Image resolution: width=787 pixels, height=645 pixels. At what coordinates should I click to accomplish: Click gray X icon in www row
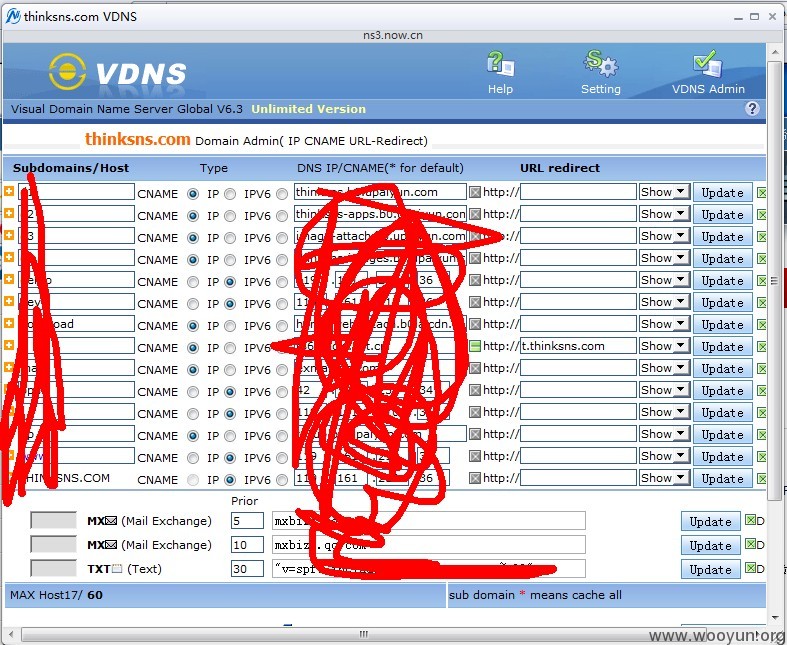[x=475, y=456]
